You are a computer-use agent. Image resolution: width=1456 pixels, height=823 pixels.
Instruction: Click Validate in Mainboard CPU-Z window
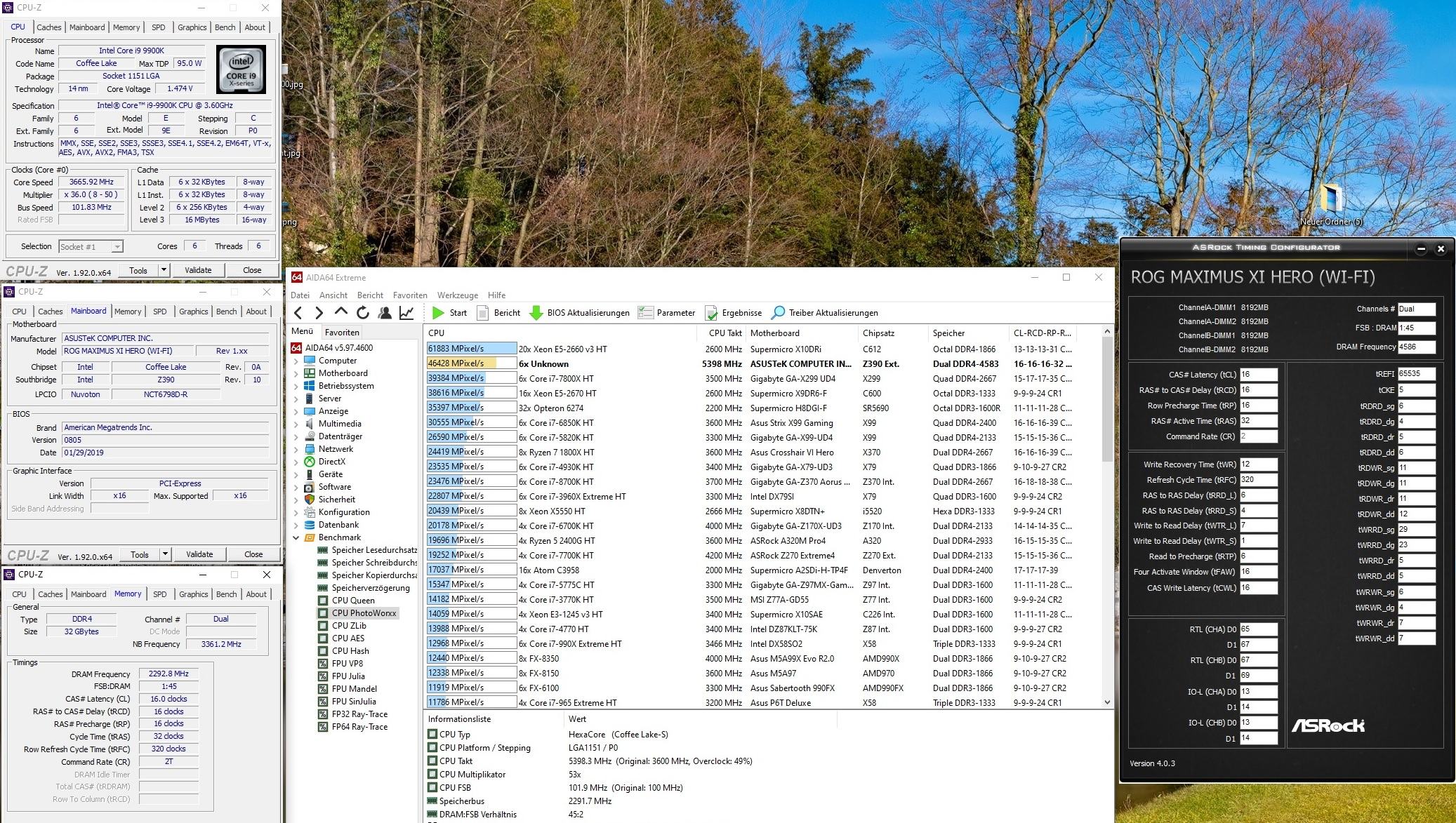pyautogui.click(x=199, y=554)
